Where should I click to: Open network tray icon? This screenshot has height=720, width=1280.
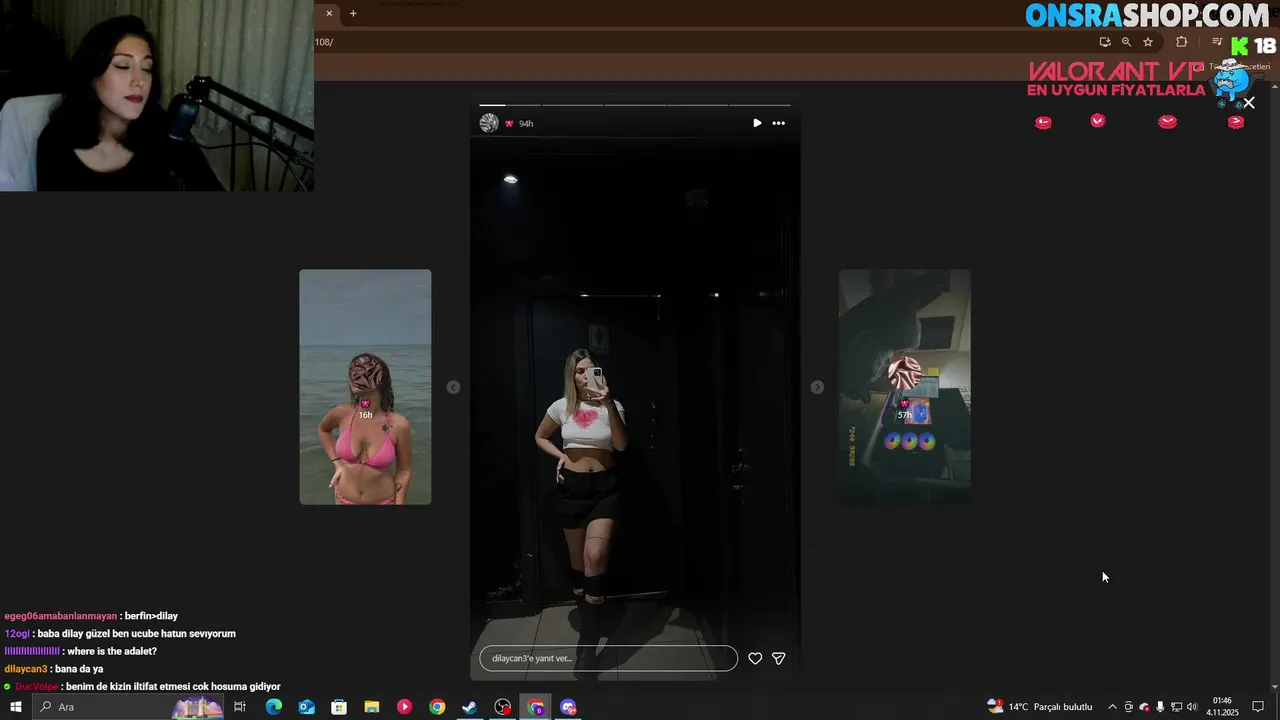1177,707
